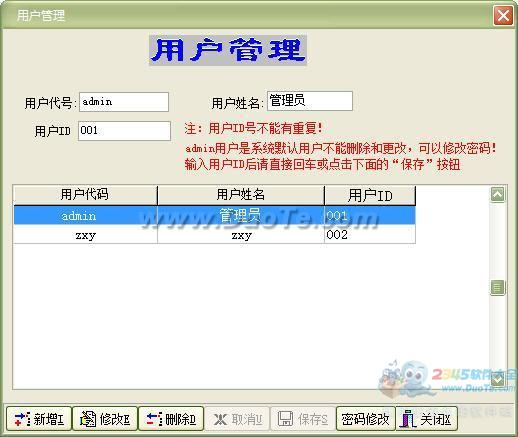This screenshot has width=518, height=437.
Task: Click the 关闭 door icon close button
Action: [x=426, y=419]
